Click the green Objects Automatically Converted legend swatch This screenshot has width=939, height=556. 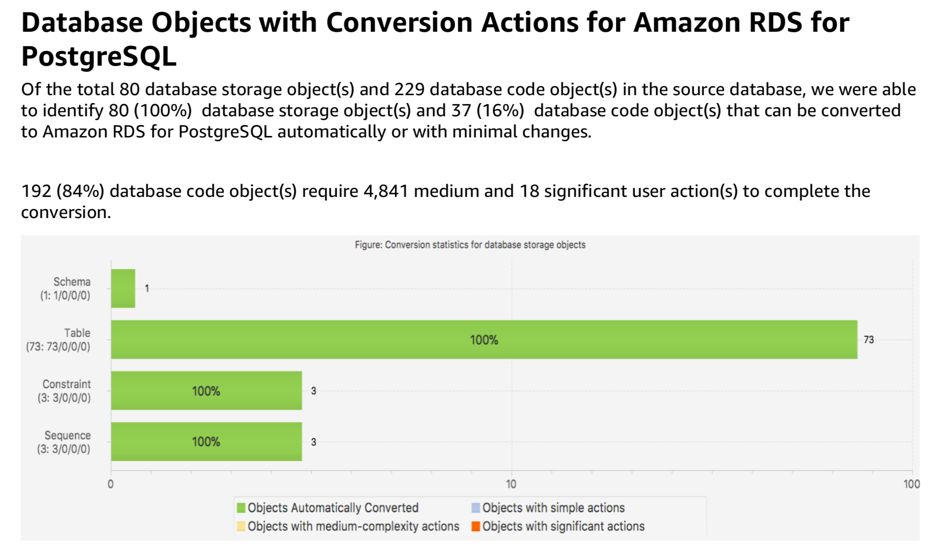[241, 508]
